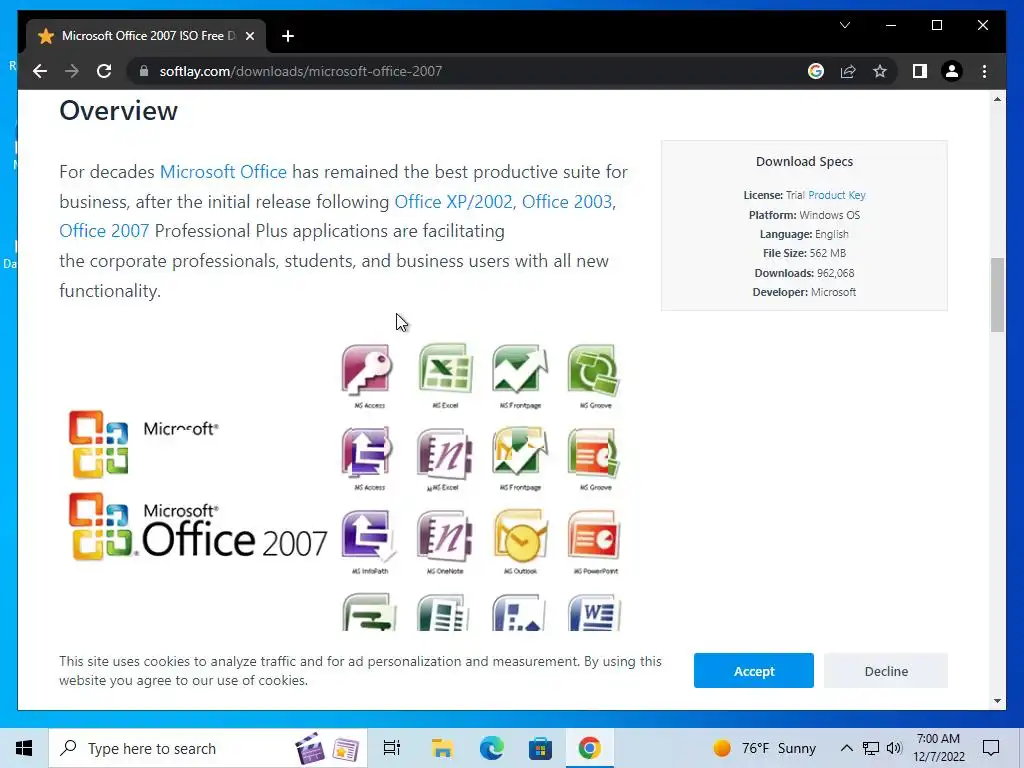Click top-row MS Frontpage icon
This screenshot has width=1024, height=768.
coord(520,369)
